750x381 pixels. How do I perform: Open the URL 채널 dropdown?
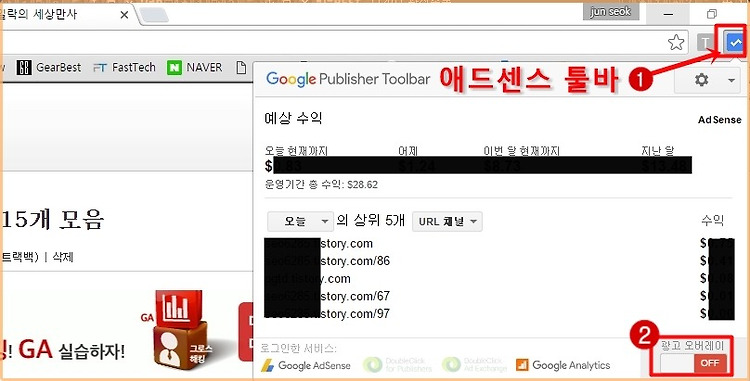pos(447,221)
